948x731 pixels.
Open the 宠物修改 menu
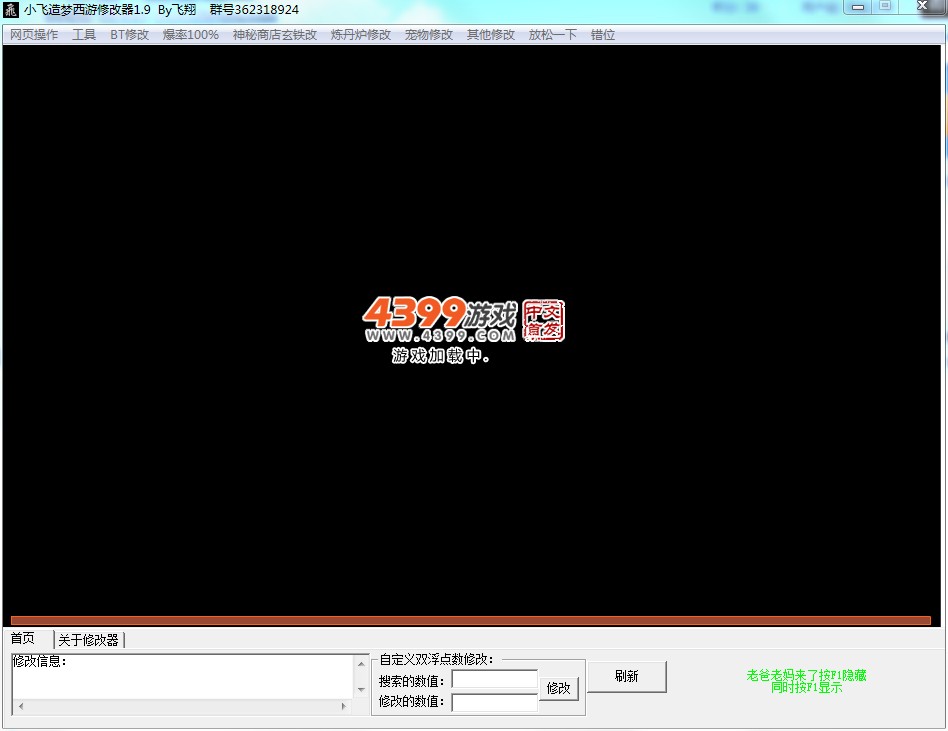coord(429,35)
